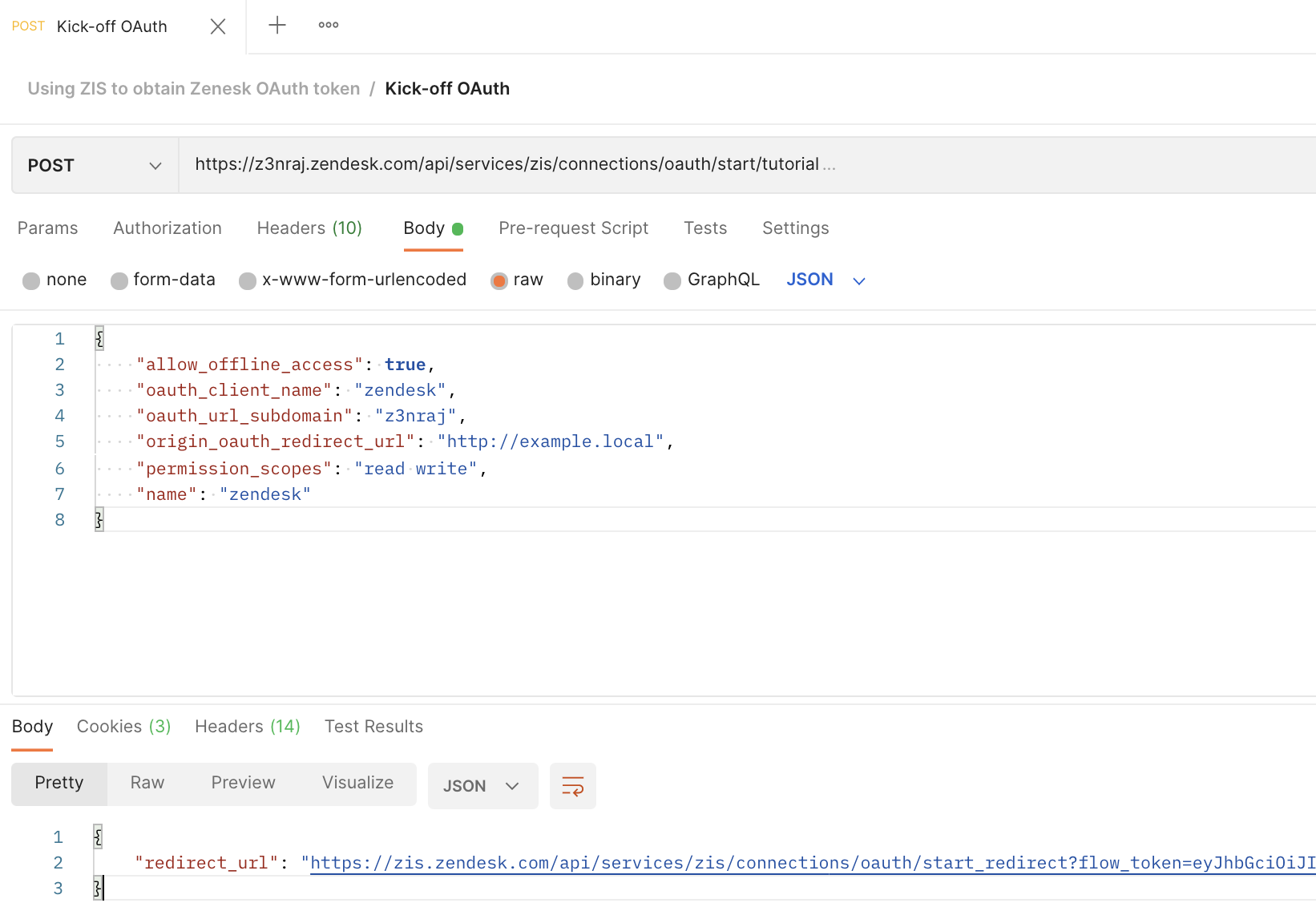Open the Tests tab

click(705, 228)
